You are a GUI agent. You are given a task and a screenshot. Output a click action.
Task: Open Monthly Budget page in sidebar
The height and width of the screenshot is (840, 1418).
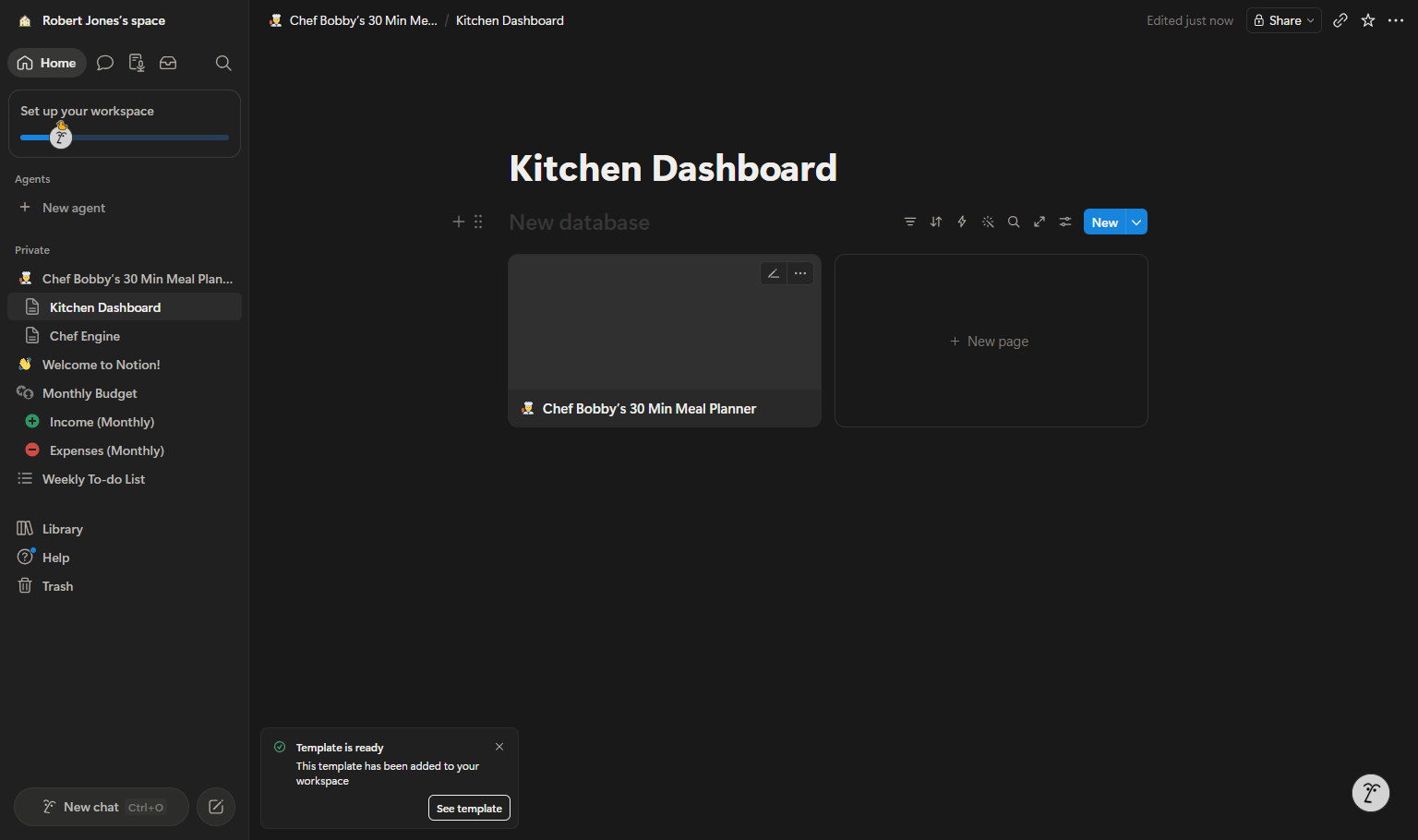(x=125, y=393)
